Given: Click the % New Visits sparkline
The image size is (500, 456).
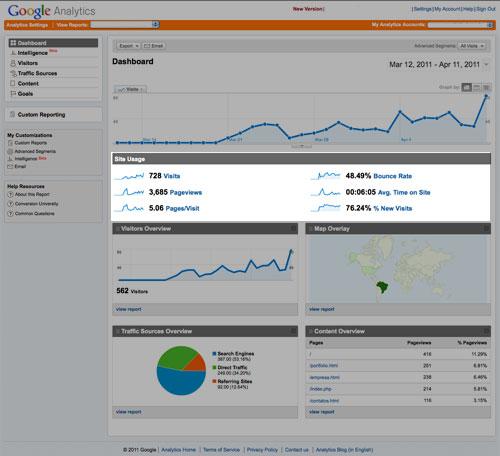Looking at the screenshot, I should point(325,208).
